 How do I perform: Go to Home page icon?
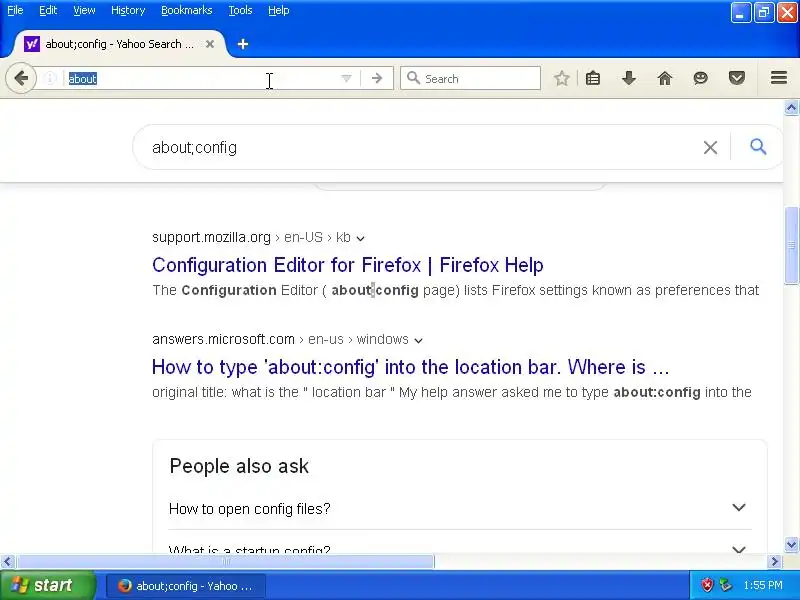[665, 78]
